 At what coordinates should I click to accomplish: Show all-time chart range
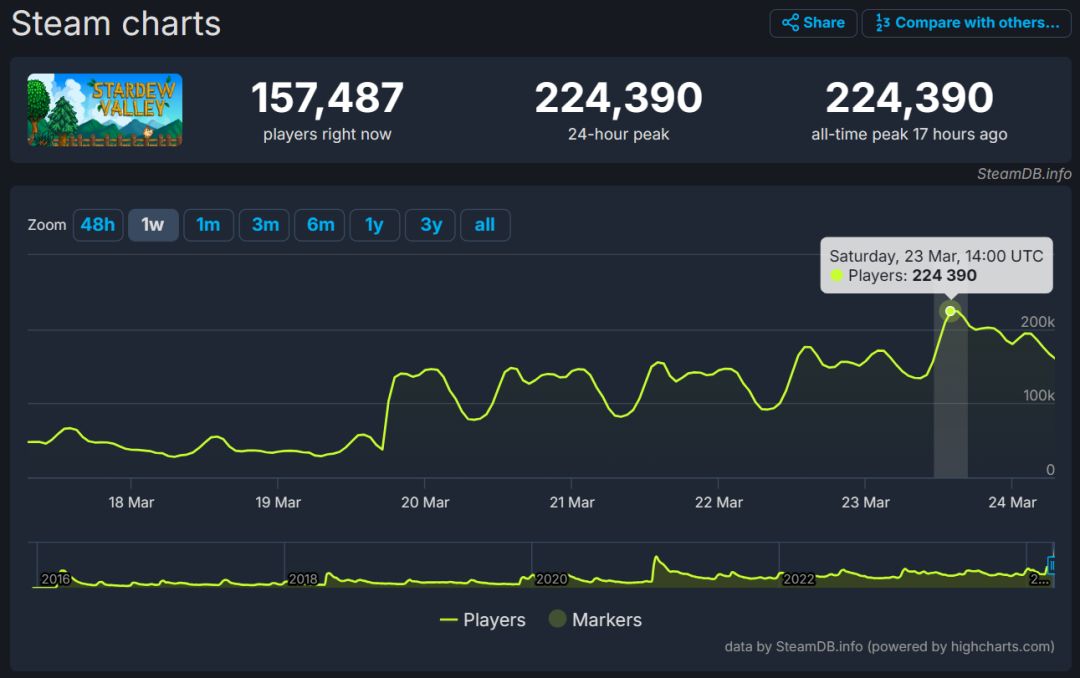(x=485, y=225)
